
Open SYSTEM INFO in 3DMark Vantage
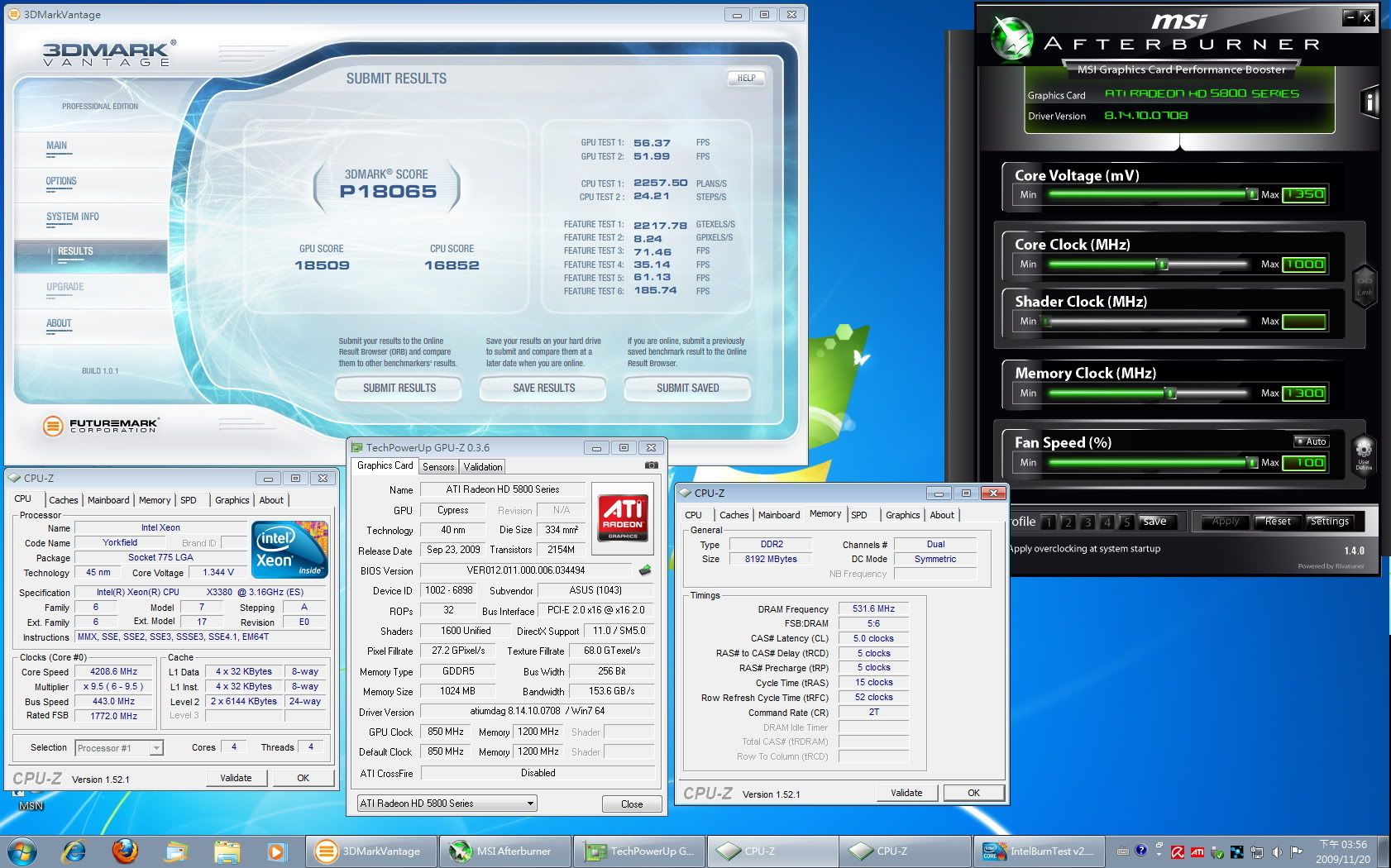coord(73,217)
